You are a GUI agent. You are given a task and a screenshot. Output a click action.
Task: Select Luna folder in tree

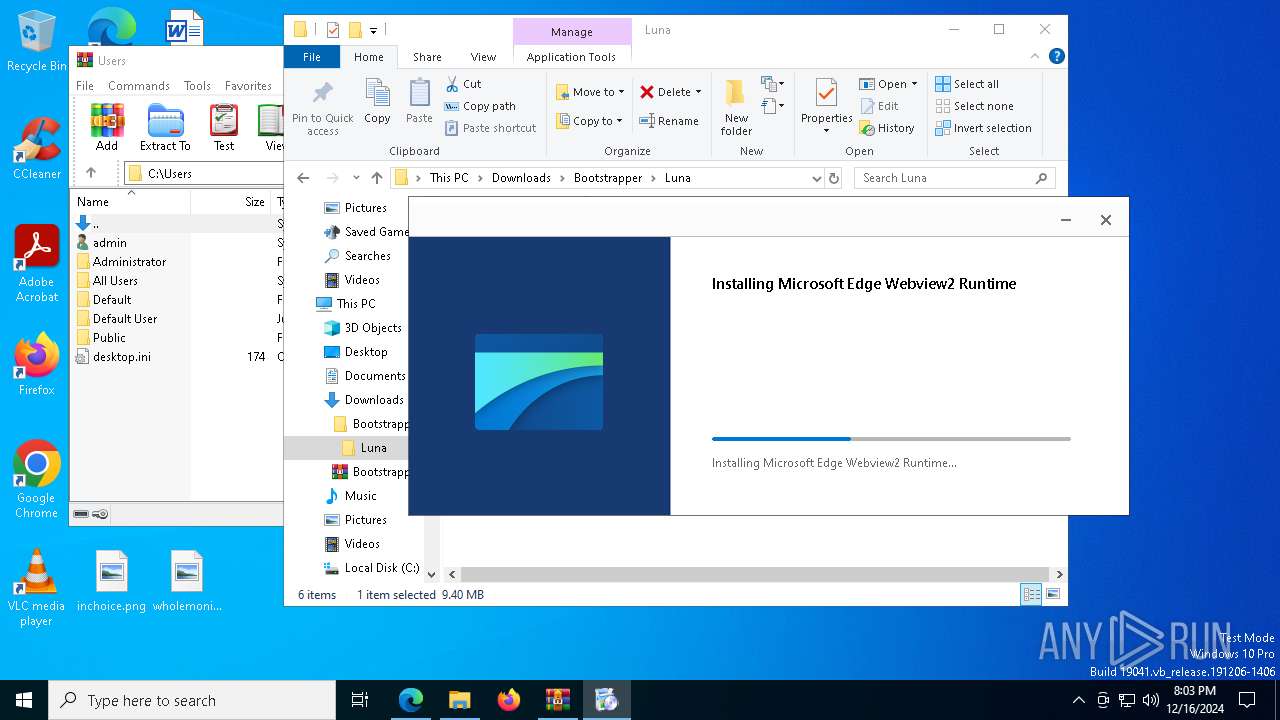click(x=372, y=448)
